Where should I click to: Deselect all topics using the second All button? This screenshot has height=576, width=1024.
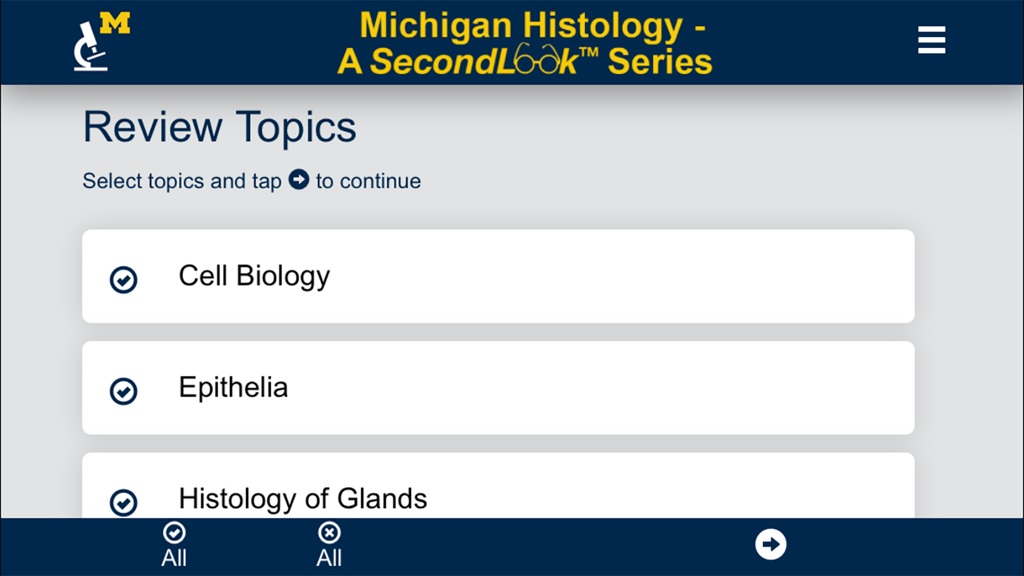click(x=329, y=545)
